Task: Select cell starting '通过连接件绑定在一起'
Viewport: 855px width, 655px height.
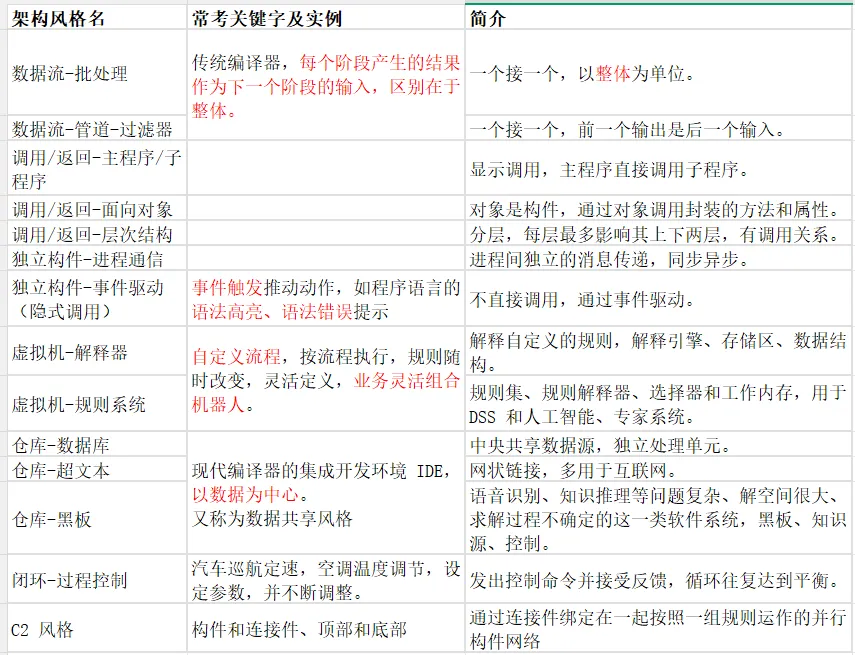Action: pos(658,628)
